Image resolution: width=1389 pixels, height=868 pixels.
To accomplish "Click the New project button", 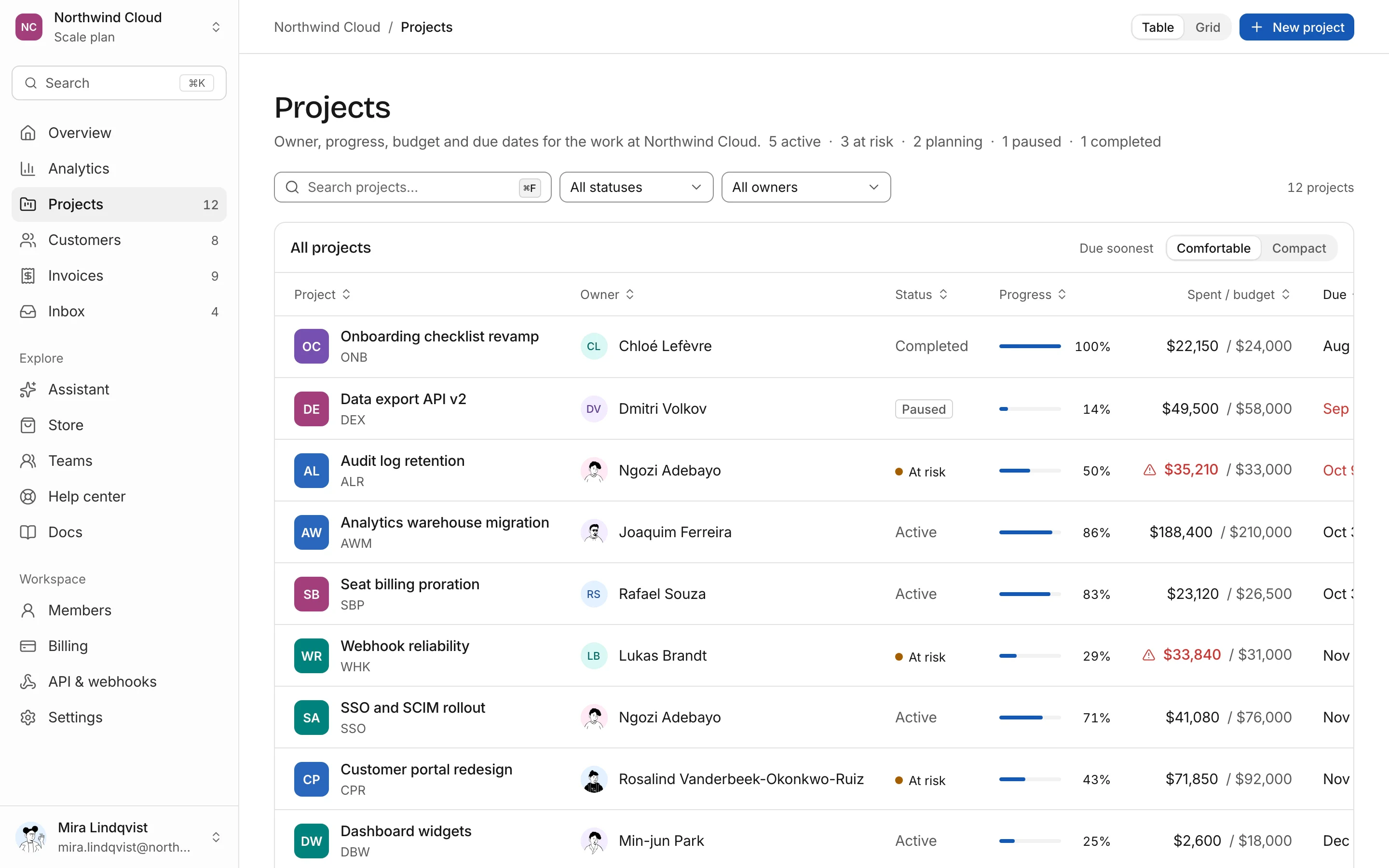I will click(1296, 27).
